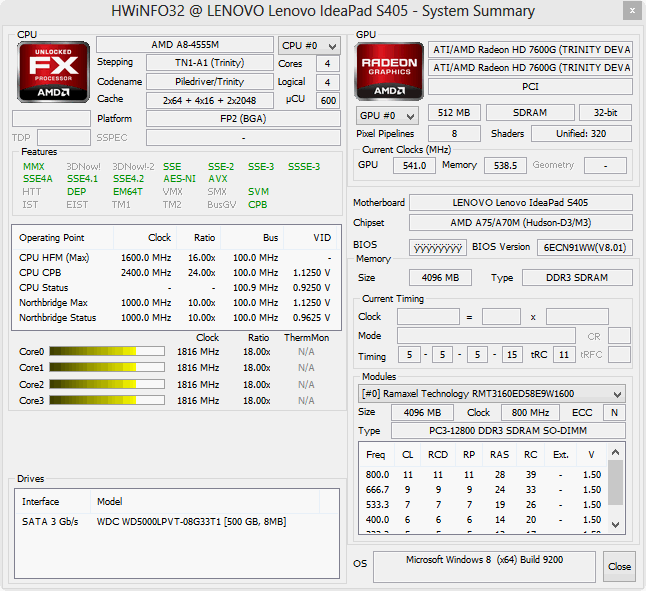Click the VID column header
The width and height of the screenshot is (646, 591).
click(310, 238)
